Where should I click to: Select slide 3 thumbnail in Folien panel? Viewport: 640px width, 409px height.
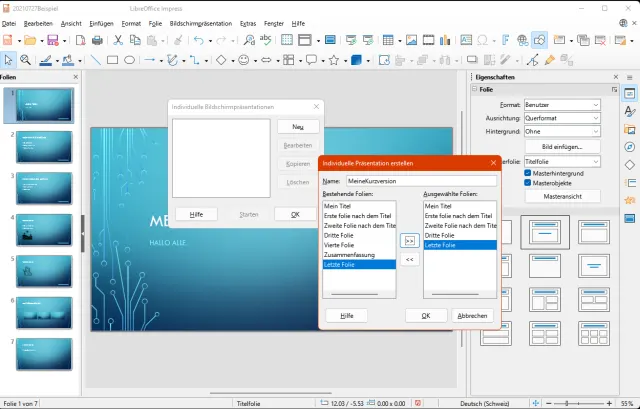tap(45, 188)
